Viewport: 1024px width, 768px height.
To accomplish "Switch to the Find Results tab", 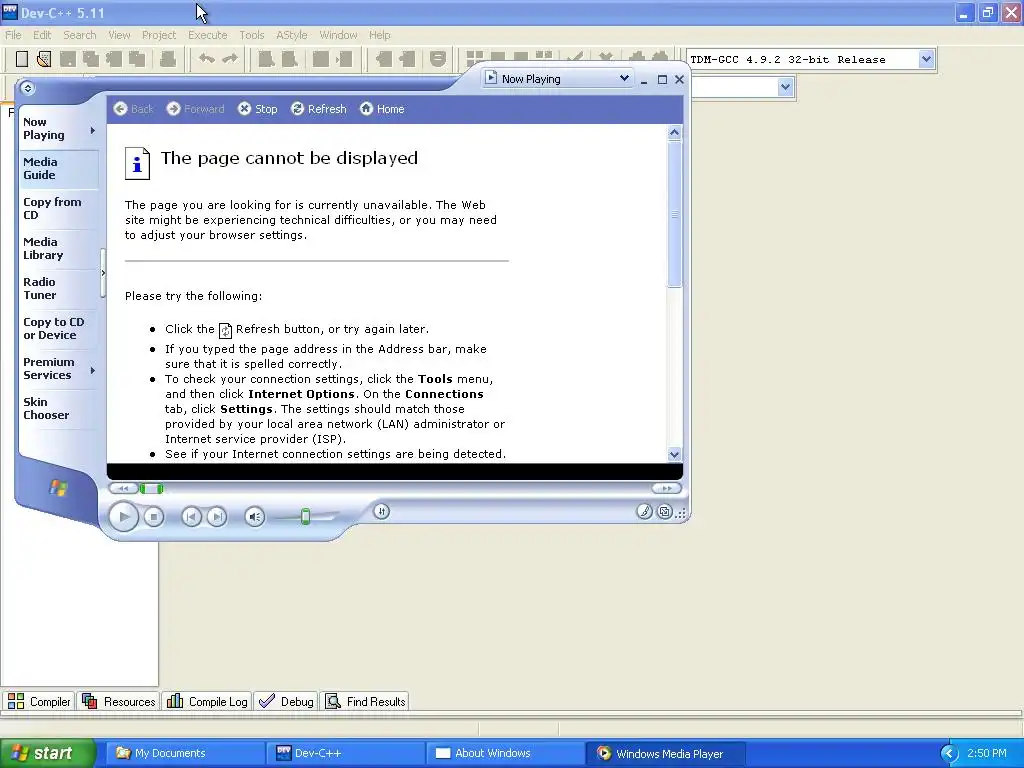I will coord(366,701).
